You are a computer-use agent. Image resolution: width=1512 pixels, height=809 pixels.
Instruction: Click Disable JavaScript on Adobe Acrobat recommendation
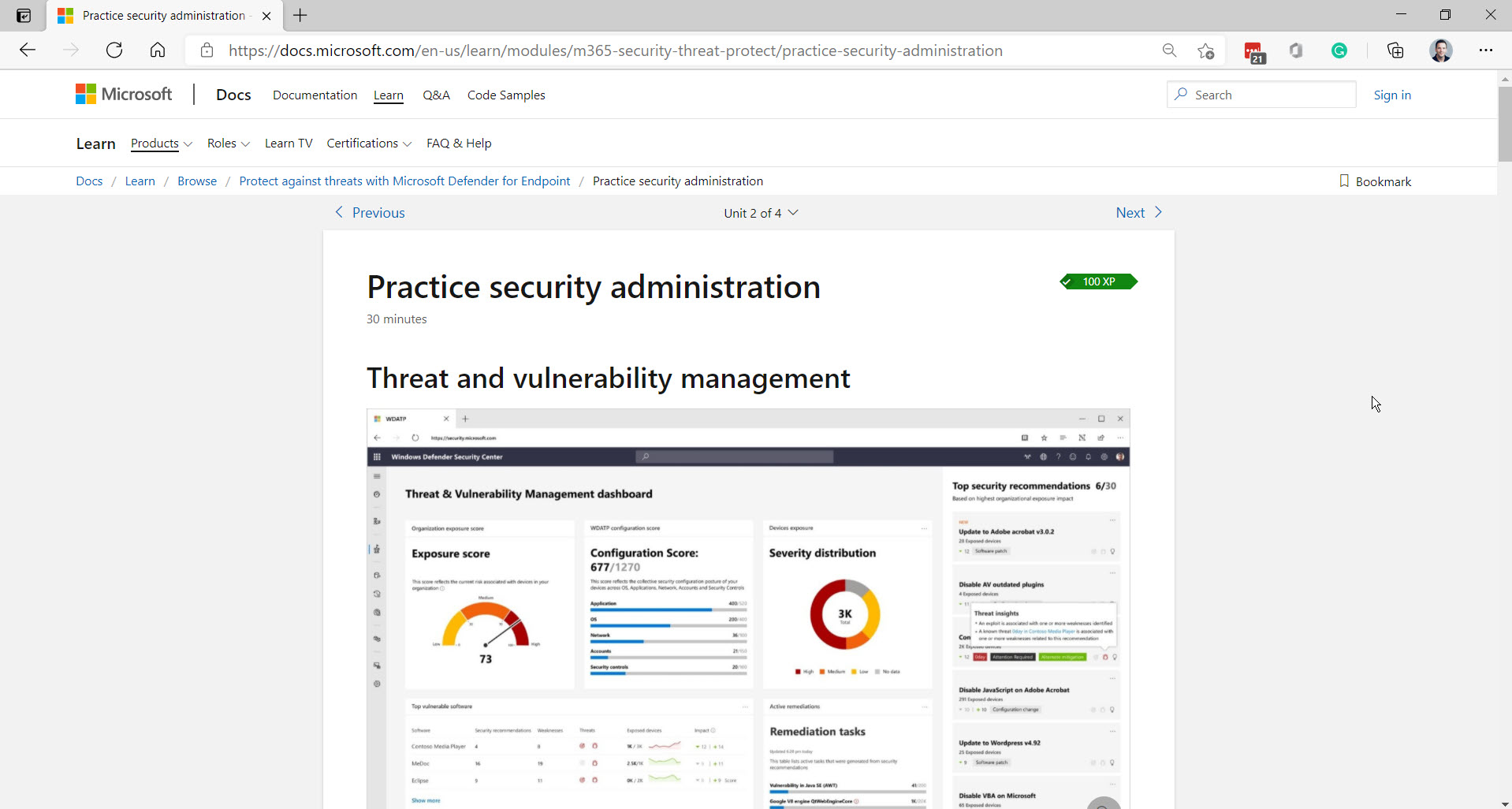(x=1036, y=695)
